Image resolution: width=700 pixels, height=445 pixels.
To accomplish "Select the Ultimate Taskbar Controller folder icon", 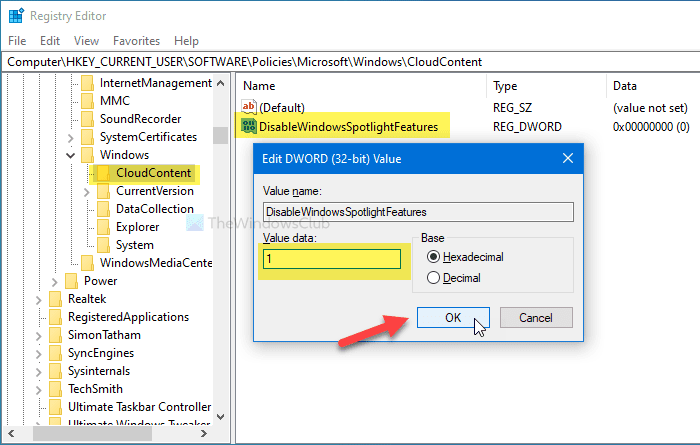I will coord(55,407).
